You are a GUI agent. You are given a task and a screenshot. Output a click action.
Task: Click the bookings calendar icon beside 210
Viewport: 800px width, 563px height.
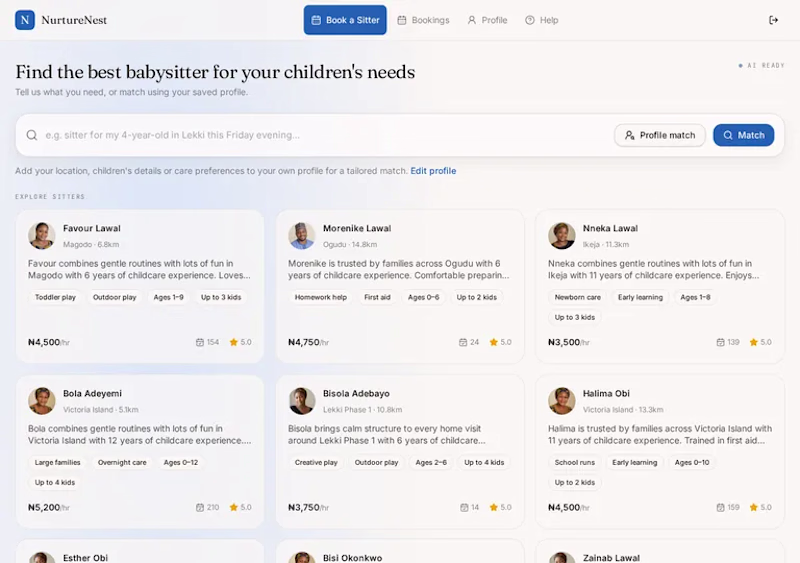pos(200,507)
